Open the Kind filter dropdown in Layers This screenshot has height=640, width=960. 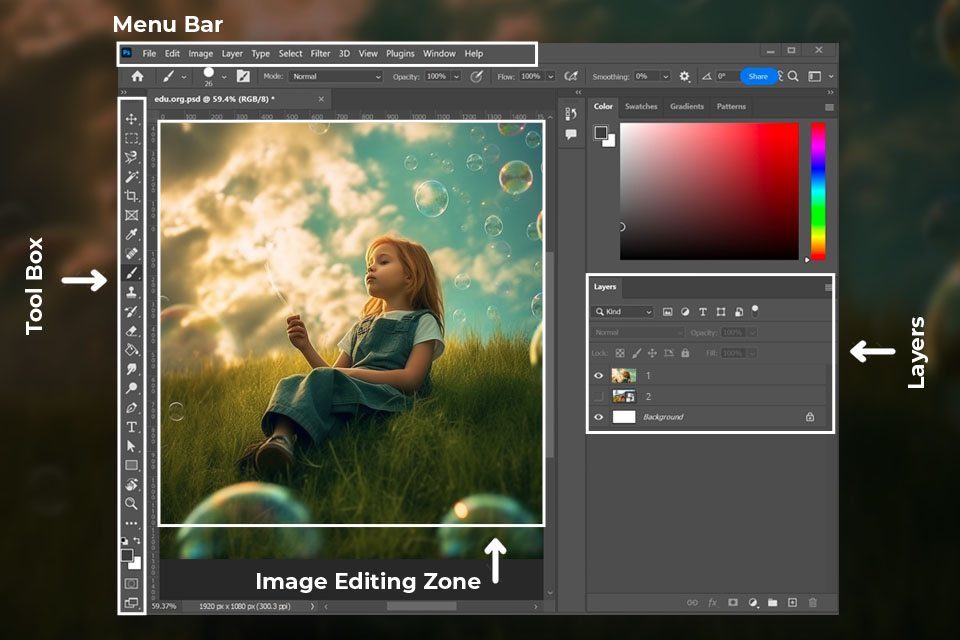point(623,312)
